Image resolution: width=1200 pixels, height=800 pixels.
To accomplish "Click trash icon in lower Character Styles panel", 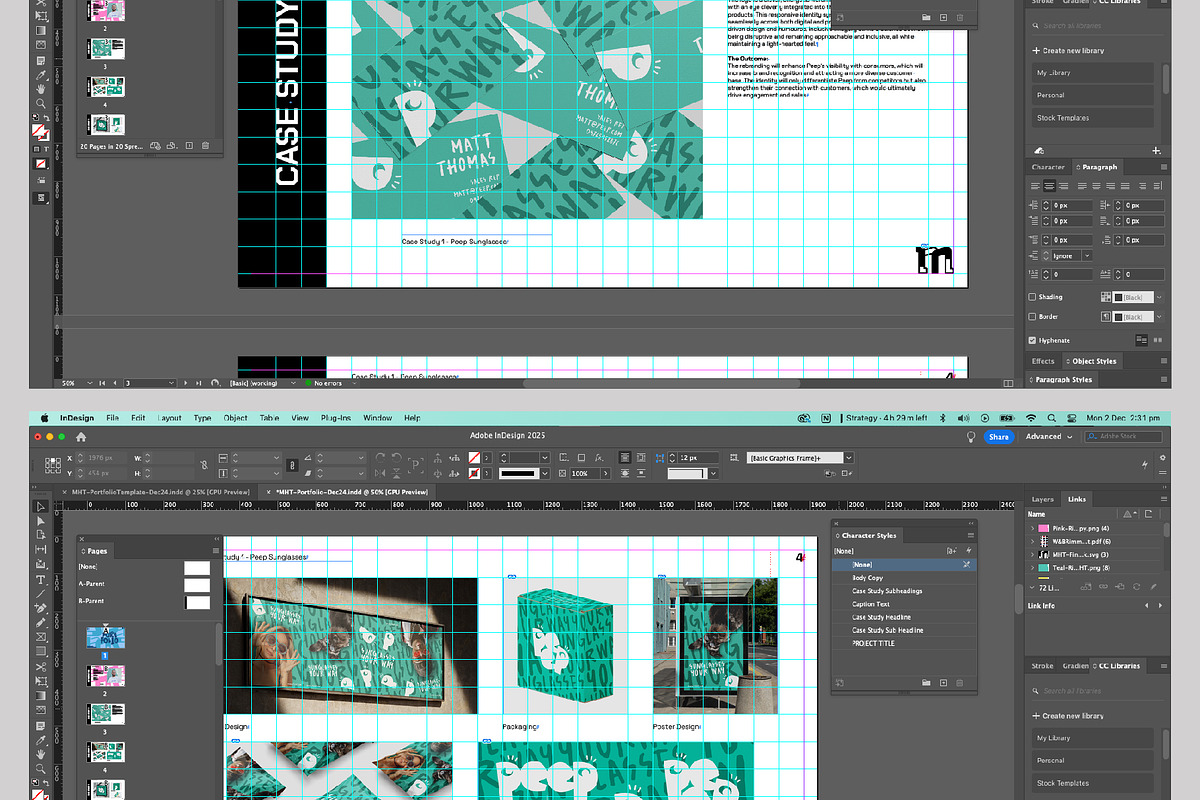I will click(x=961, y=683).
